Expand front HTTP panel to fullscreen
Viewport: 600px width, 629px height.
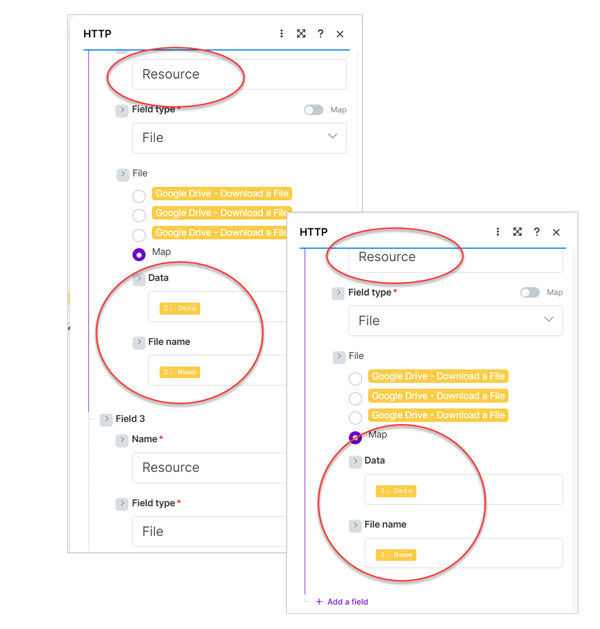click(517, 232)
